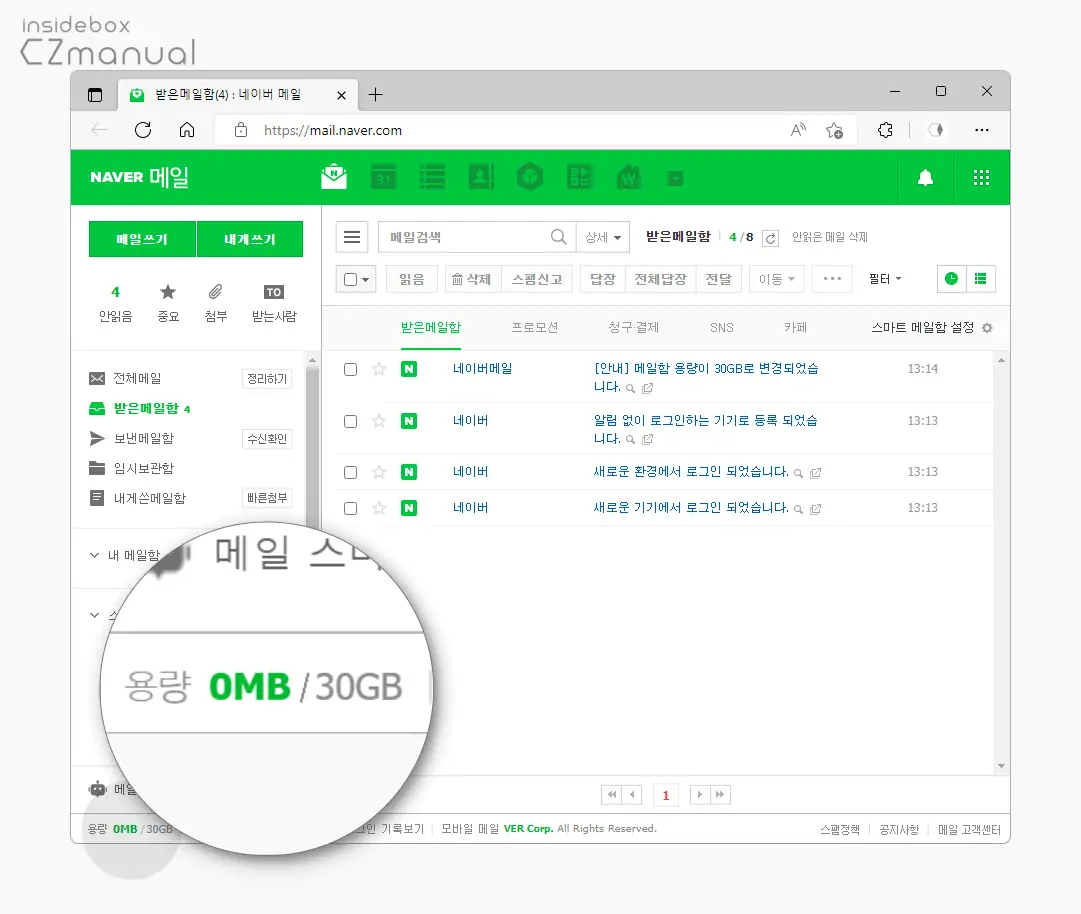Open the apps grid icon at top right
Viewport: 1081px width, 914px height.
(x=981, y=176)
